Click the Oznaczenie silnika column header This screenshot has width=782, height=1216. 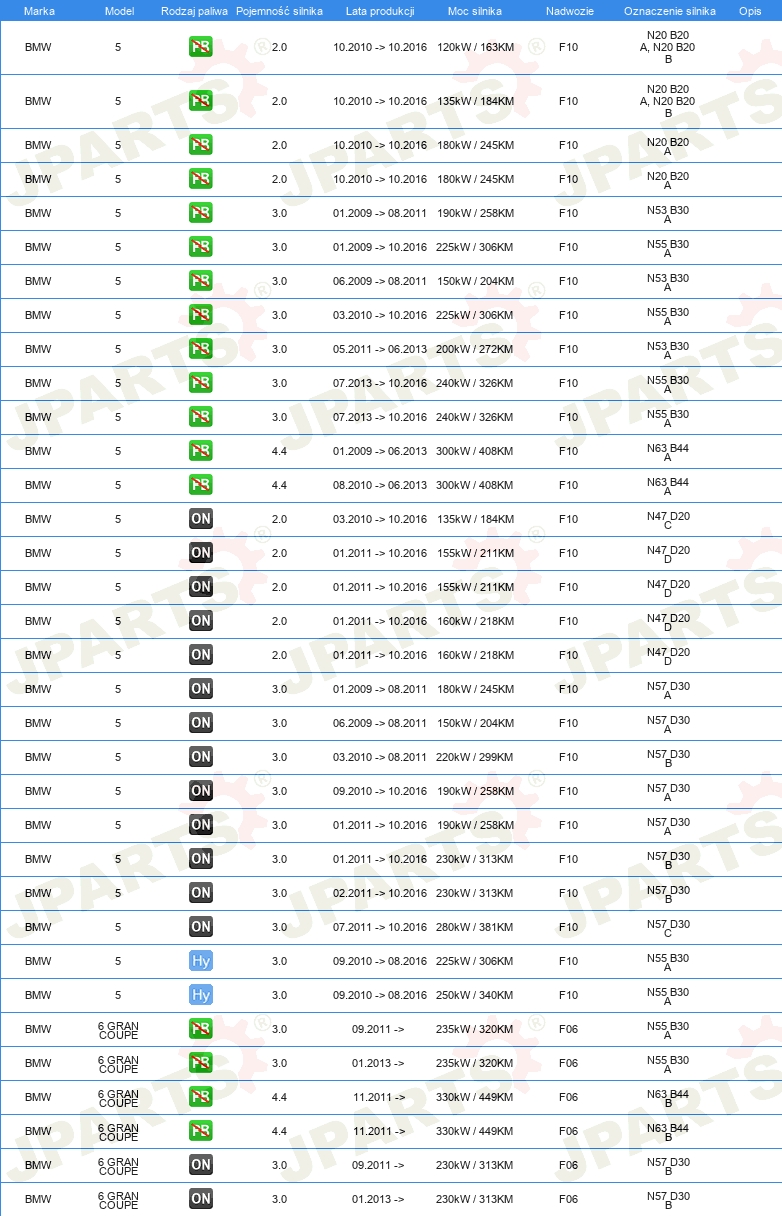point(669,10)
